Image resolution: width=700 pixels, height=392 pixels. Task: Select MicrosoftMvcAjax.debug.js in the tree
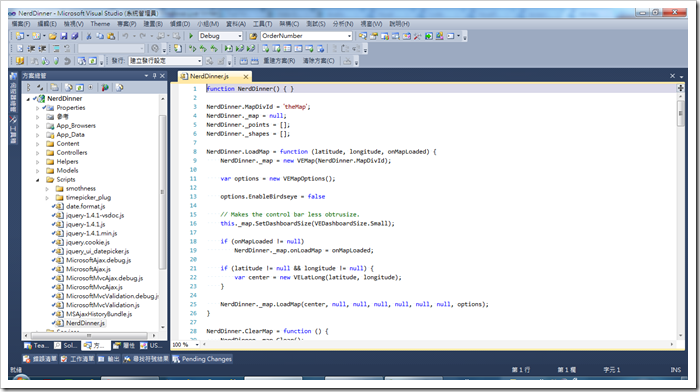104,278
